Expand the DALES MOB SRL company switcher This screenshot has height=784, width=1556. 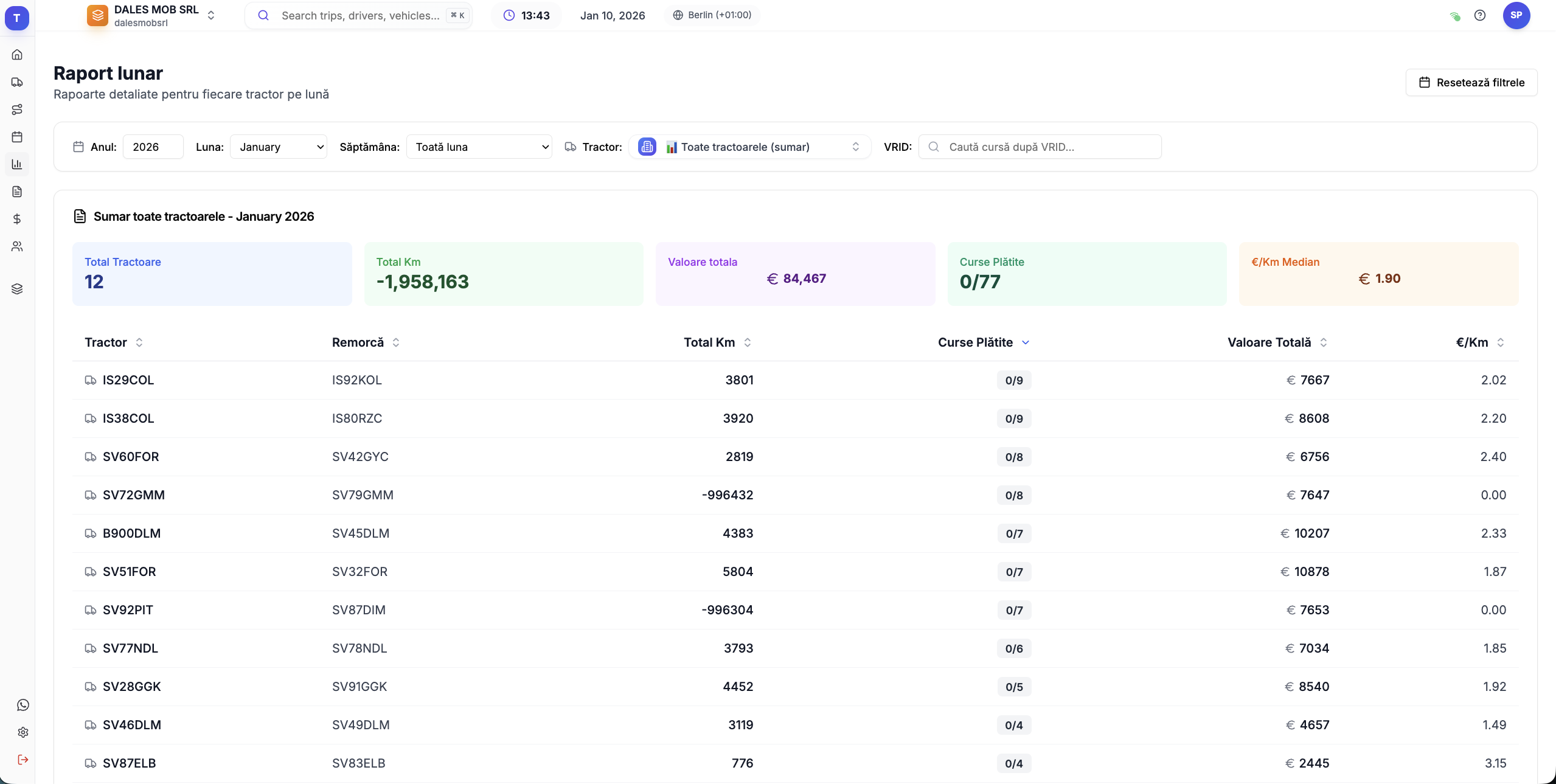[x=157, y=15]
